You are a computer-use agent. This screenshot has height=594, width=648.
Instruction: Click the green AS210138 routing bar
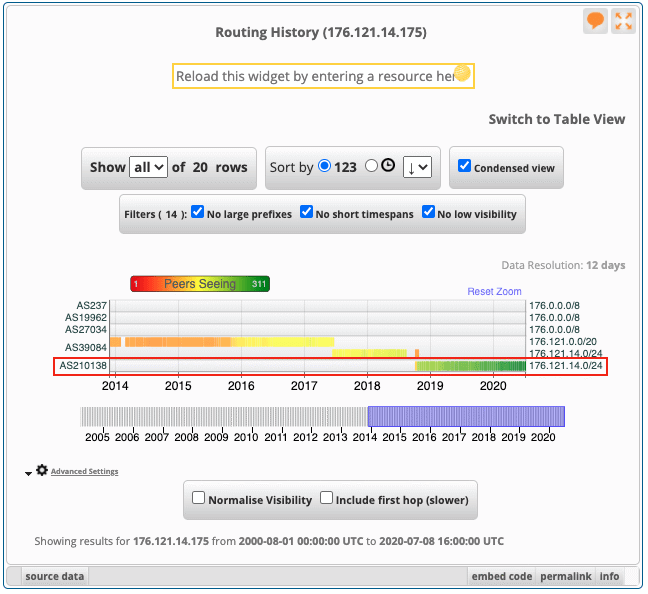click(470, 366)
